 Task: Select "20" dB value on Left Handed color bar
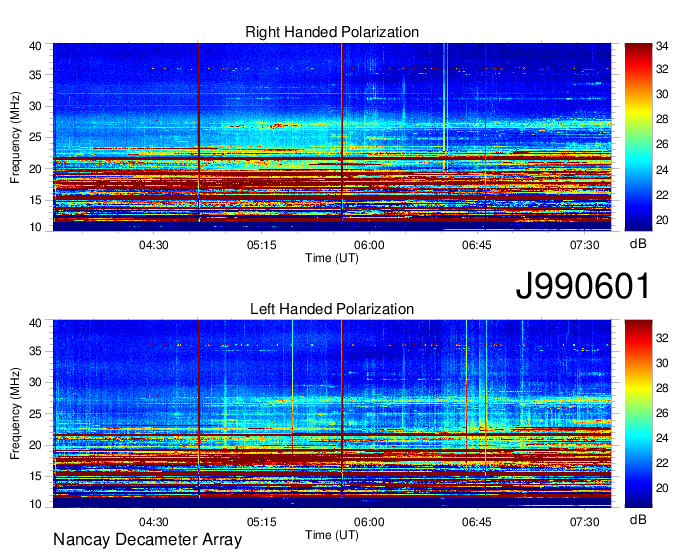[x=662, y=488]
